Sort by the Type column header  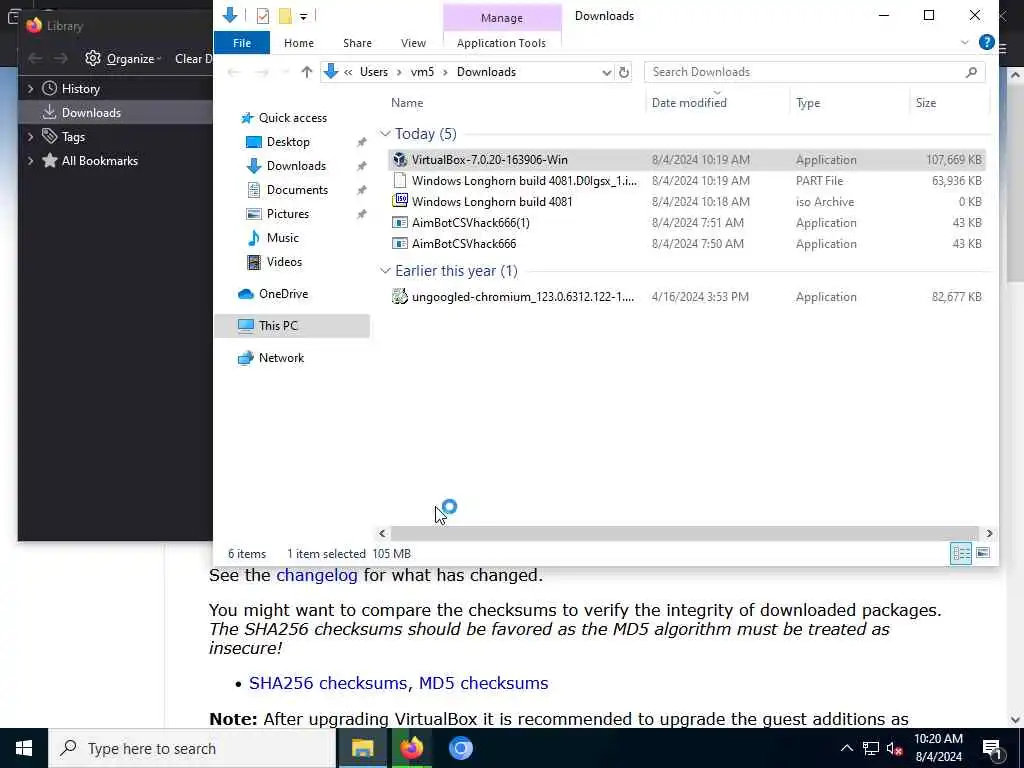(808, 103)
